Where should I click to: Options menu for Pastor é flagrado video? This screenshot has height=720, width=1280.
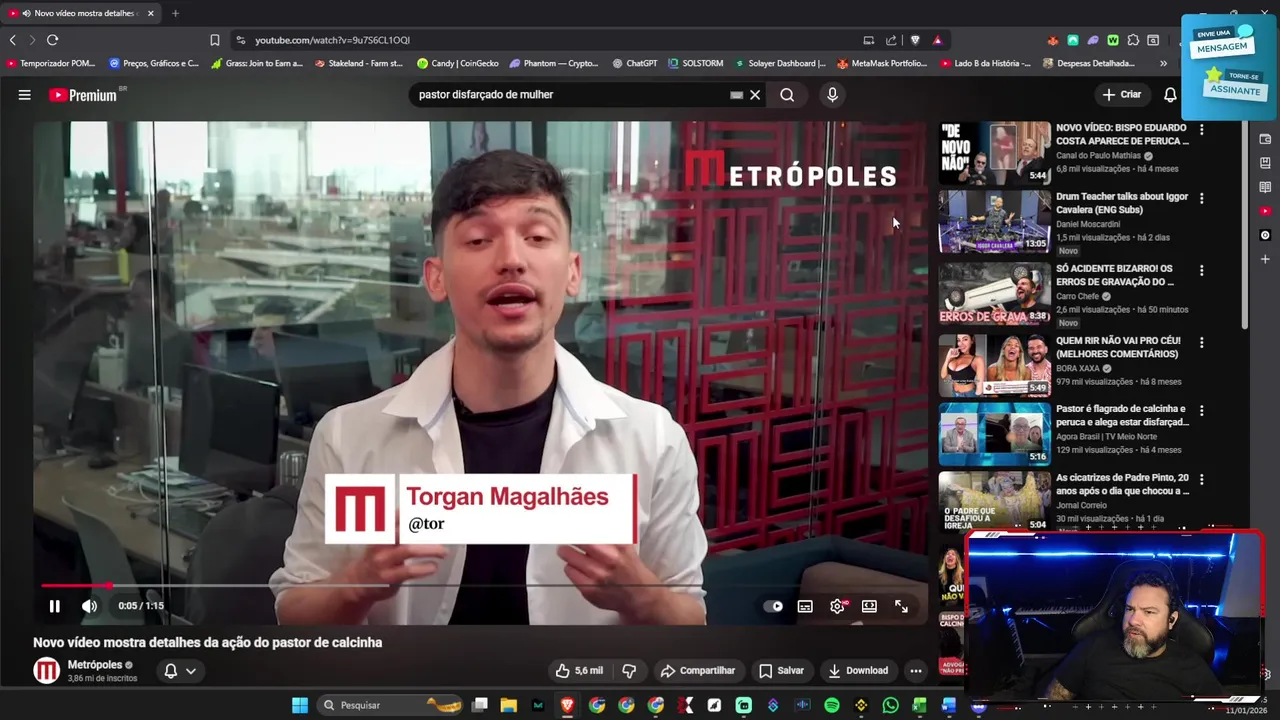click(x=1202, y=410)
